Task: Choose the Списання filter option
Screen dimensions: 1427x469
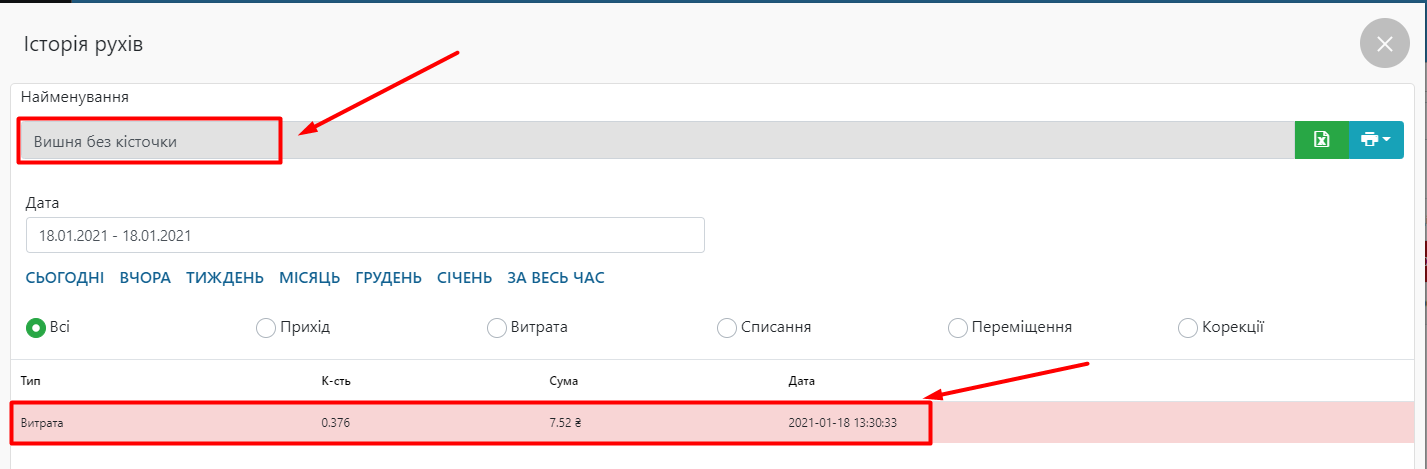Action: tap(727, 328)
